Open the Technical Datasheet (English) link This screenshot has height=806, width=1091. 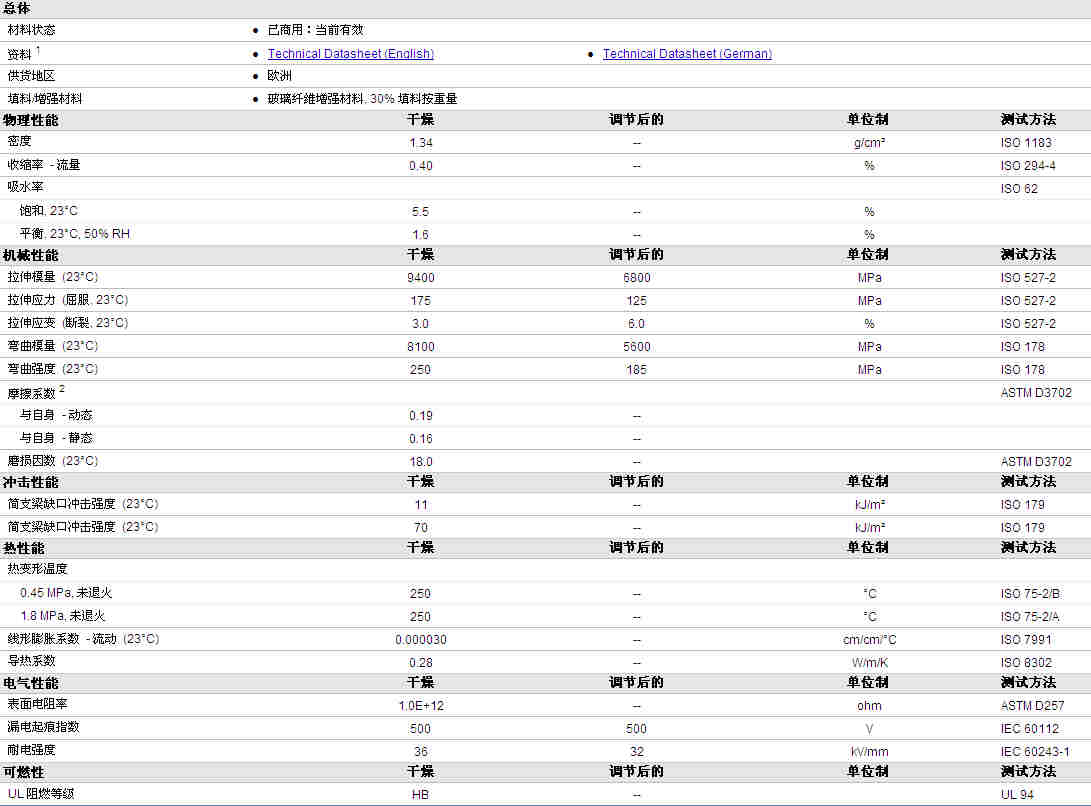pyautogui.click(x=351, y=54)
